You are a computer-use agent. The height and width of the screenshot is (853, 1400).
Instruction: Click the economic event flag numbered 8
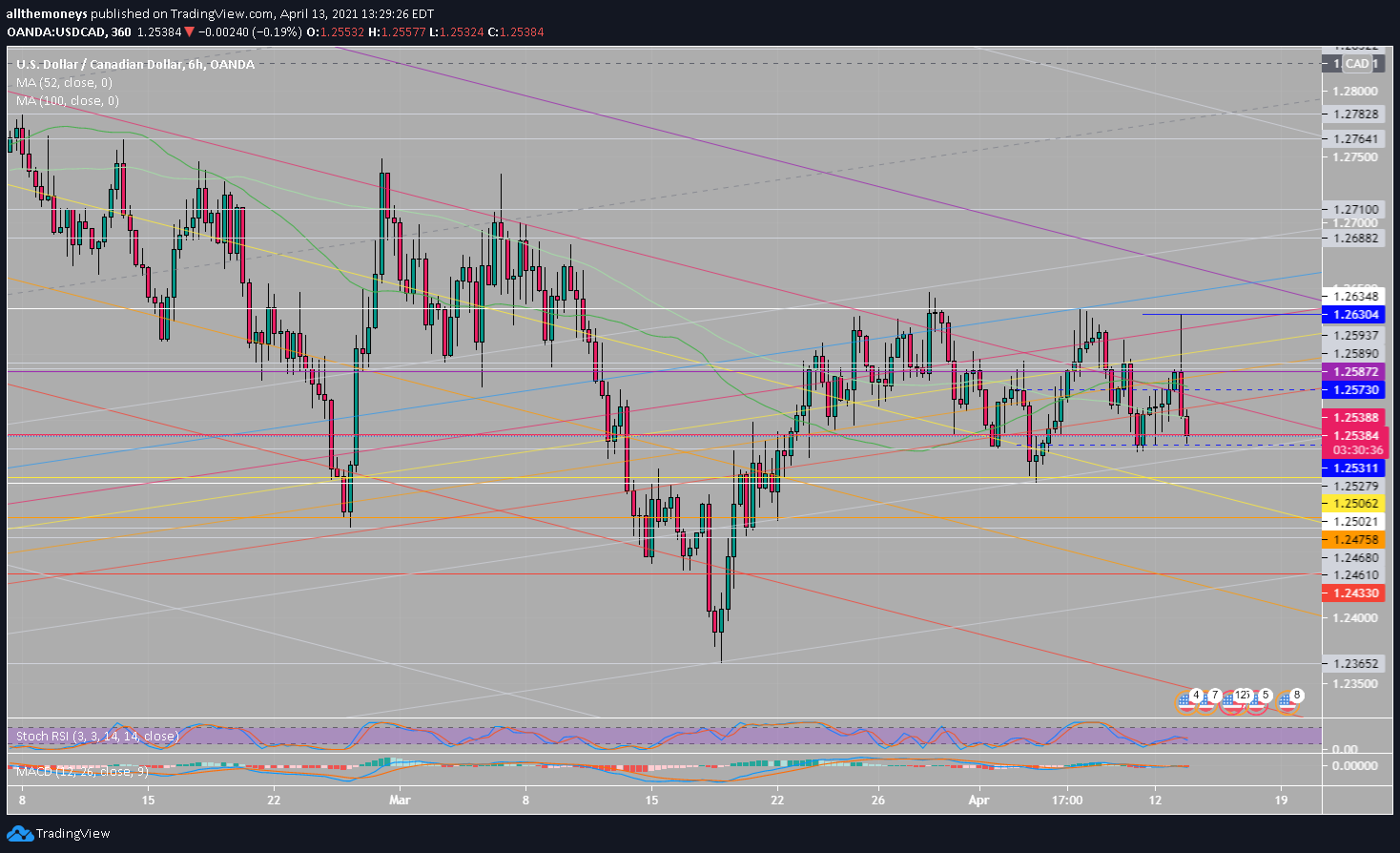[1289, 701]
